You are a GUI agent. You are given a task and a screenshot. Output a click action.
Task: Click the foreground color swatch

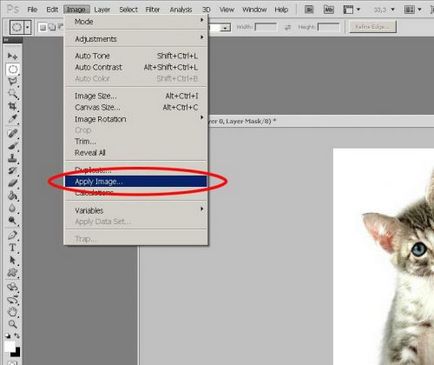tap(10, 347)
